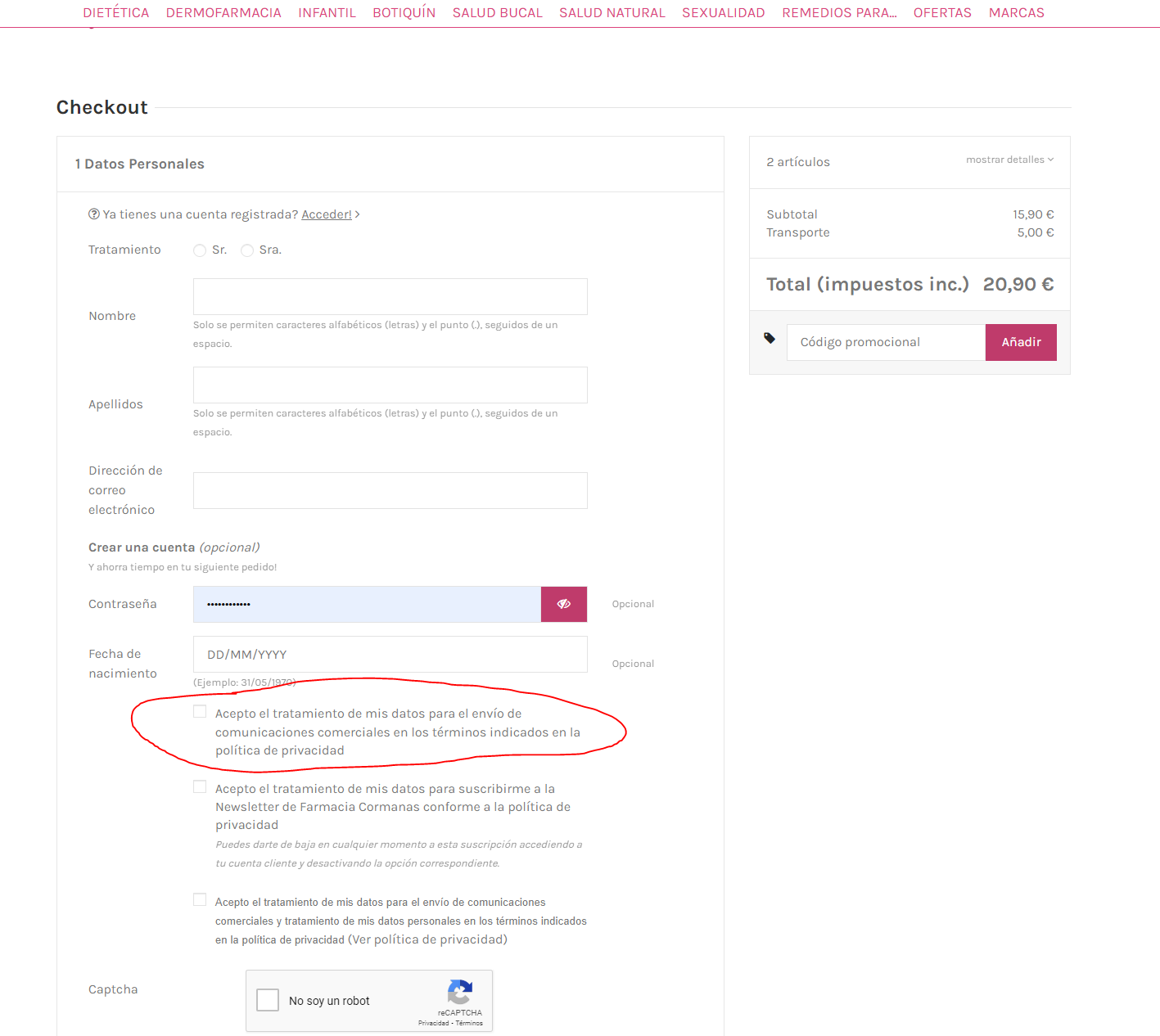This screenshot has width=1160, height=1036.
Task: Click the Fecha de nacimiento date field
Action: (390, 655)
